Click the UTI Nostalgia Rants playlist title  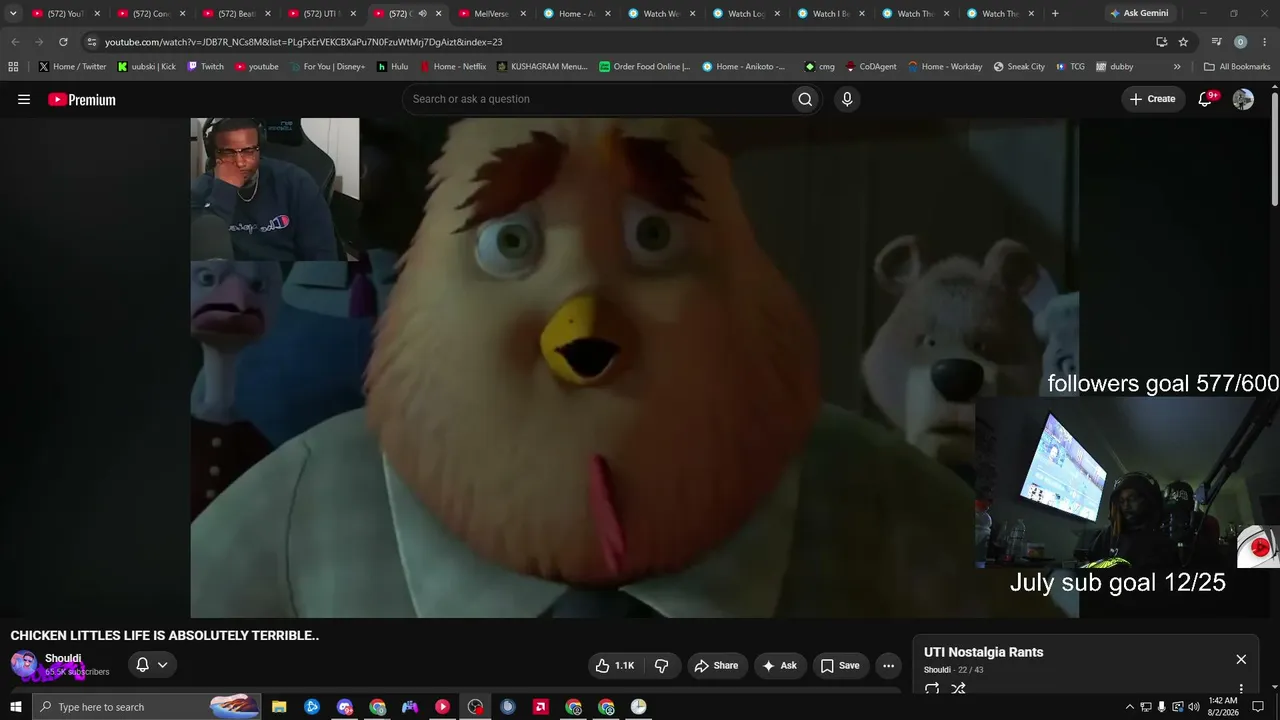pyautogui.click(x=983, y=652)
